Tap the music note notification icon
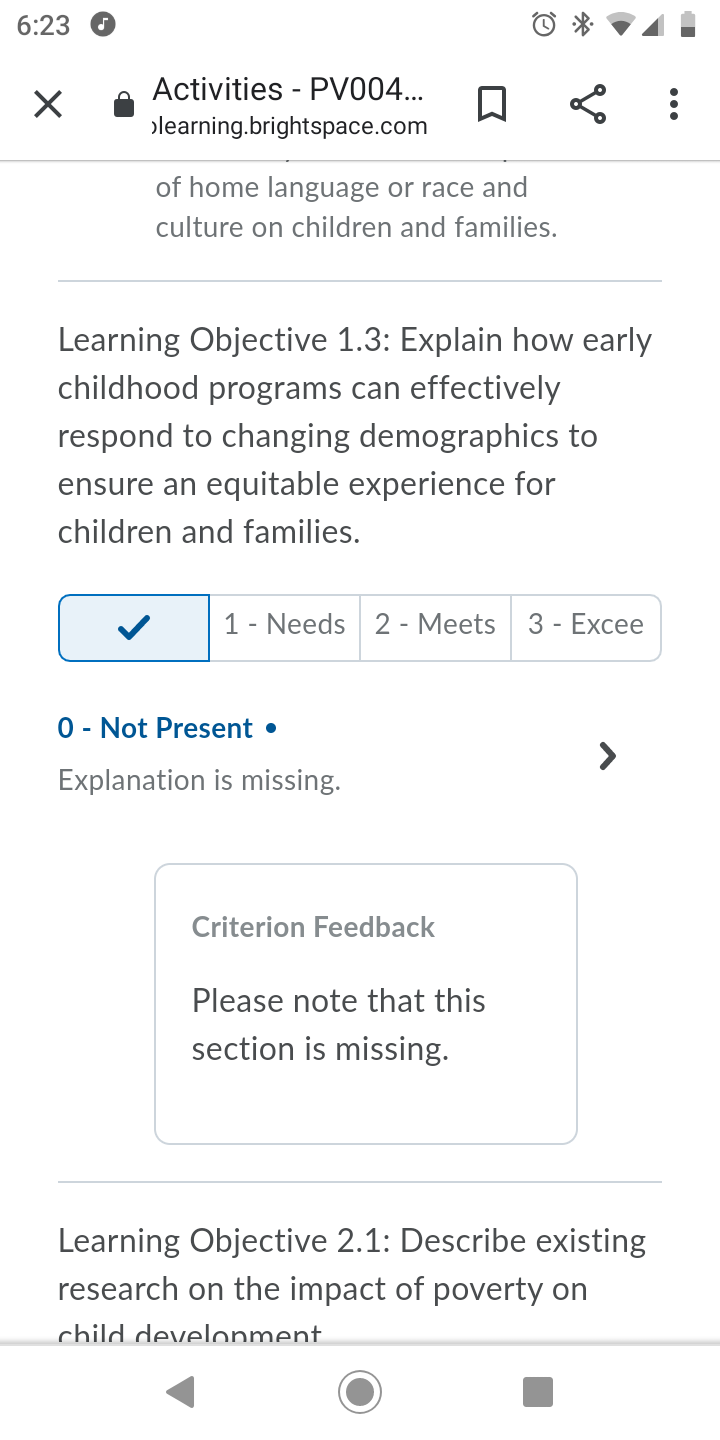 click(x=103, y=25)
